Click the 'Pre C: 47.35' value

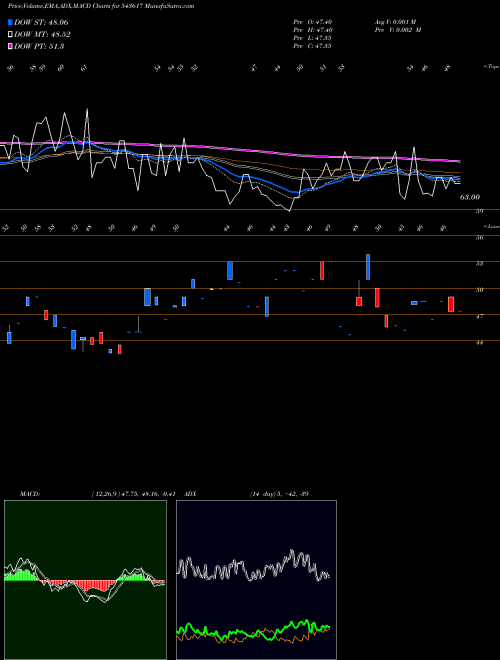point(312,45)
